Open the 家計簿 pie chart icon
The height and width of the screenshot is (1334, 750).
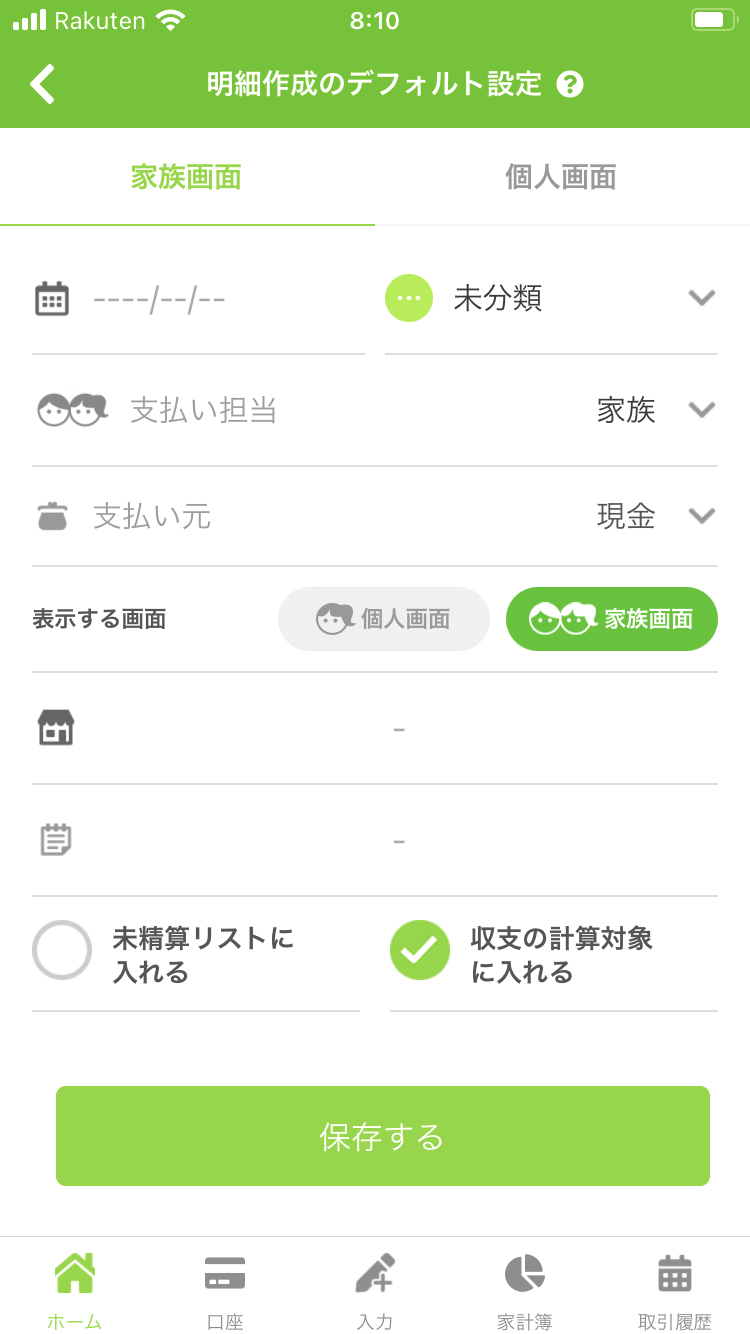point(525,1274)
